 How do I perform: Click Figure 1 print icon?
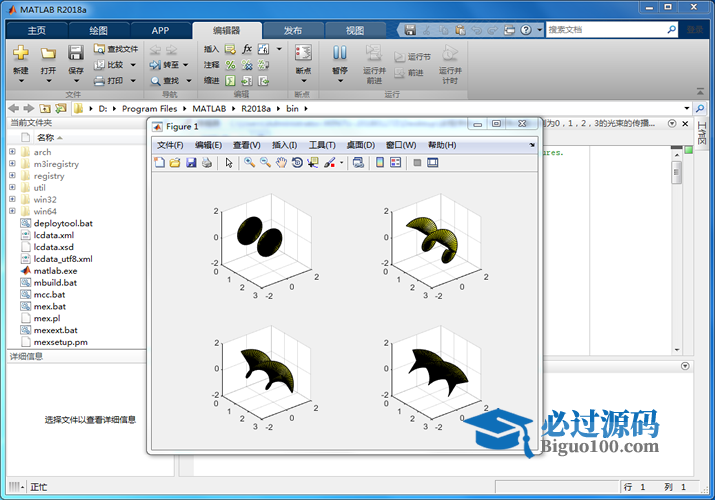[207, 162]
